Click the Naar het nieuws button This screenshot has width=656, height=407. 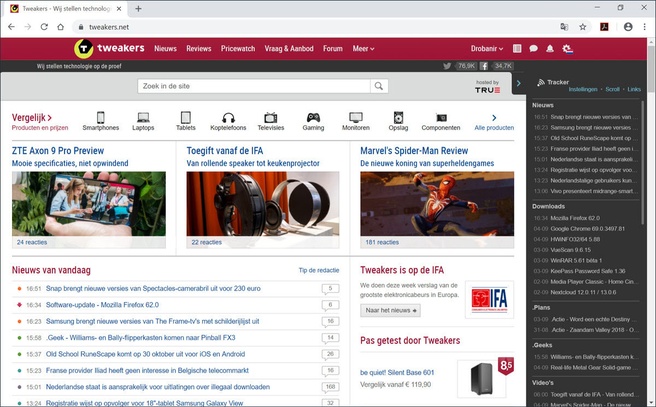(x=390, y=310)
